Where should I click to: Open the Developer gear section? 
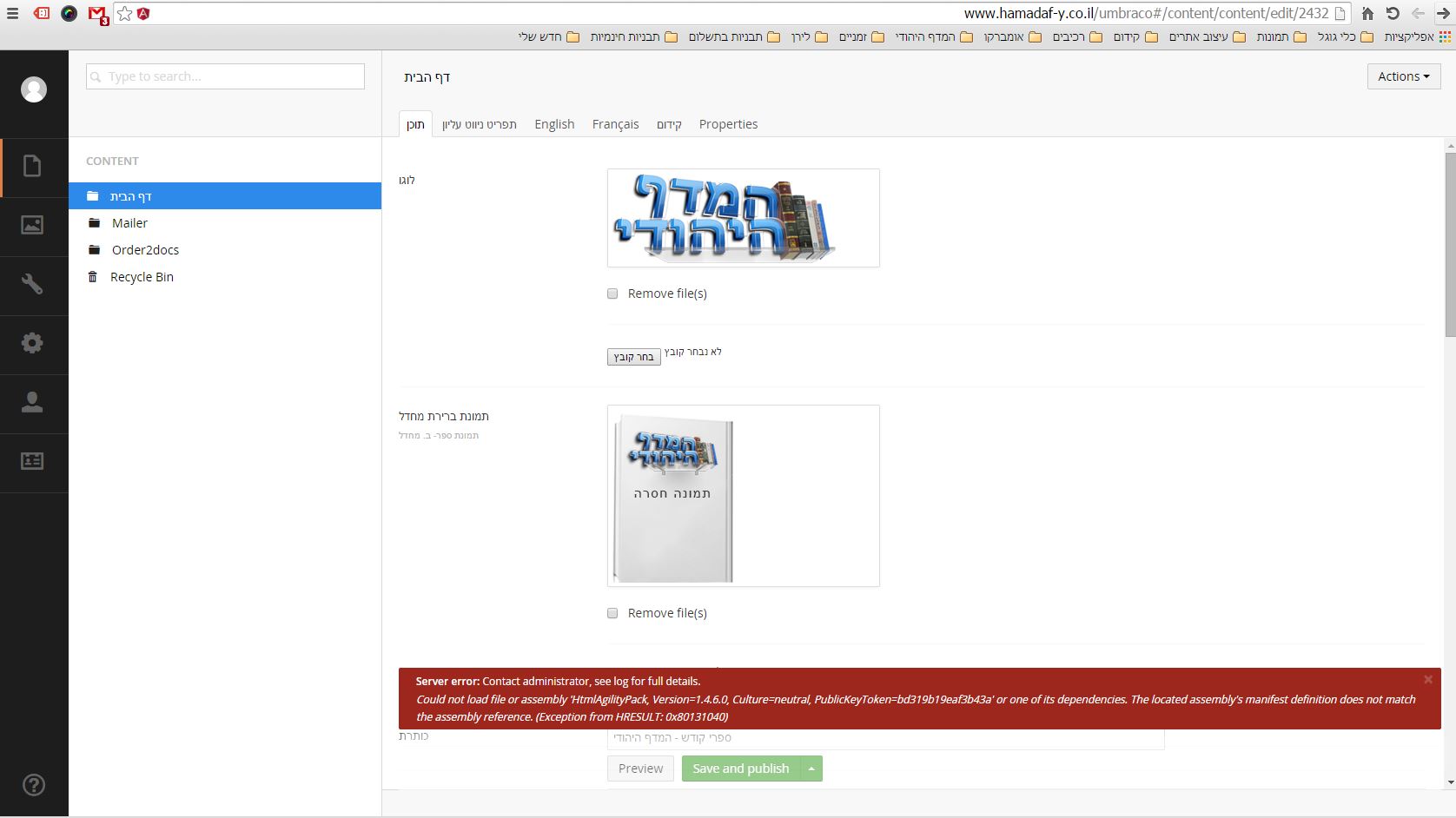tap(32, 343)
